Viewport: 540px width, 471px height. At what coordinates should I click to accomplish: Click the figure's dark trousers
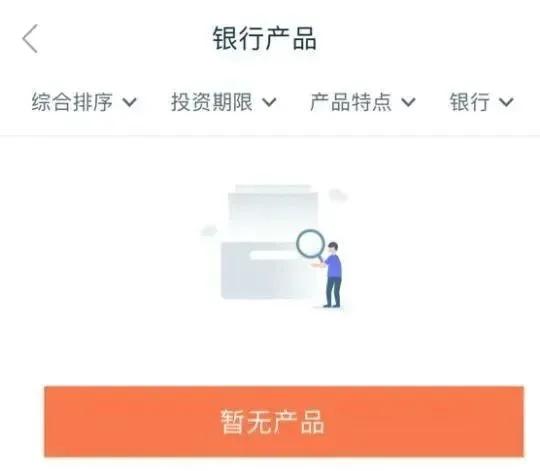[333, 291]
